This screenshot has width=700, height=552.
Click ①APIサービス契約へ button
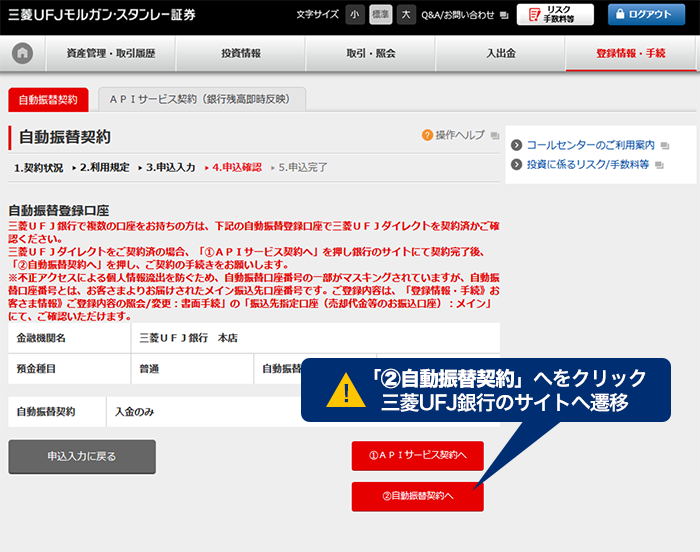point(417,456)
